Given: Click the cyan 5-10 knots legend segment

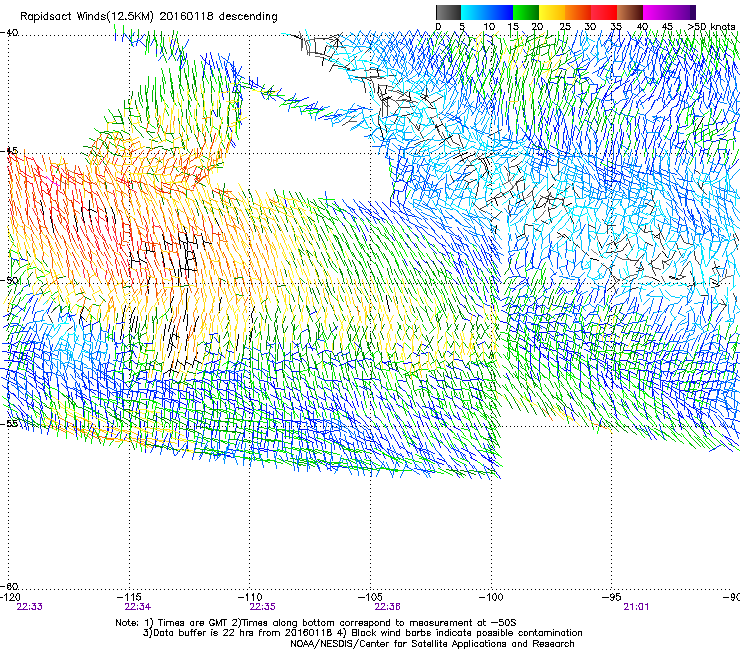Looking at the screenshot, I should tap(474, 12).
